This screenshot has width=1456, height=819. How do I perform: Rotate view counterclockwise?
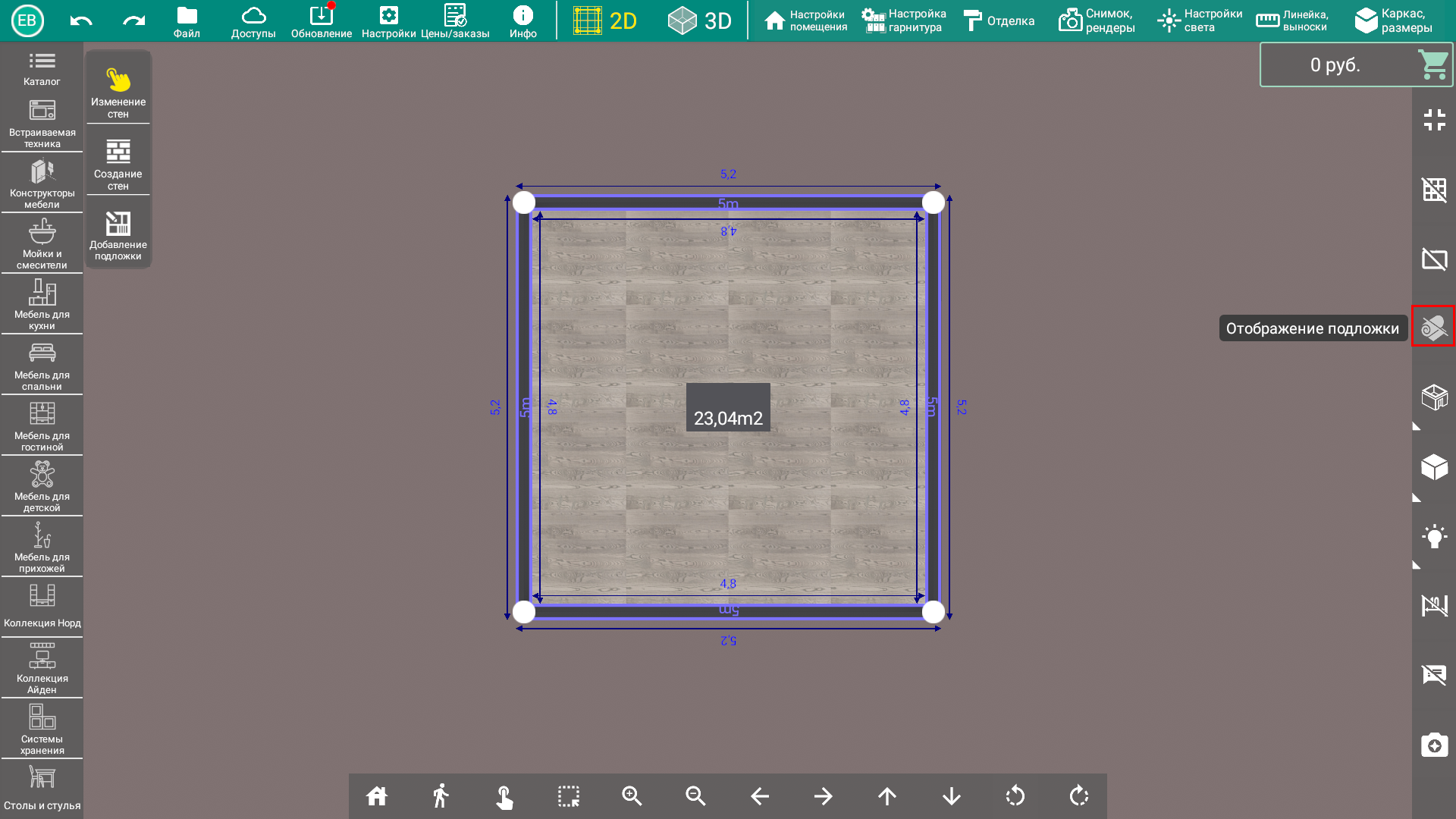[1015, 796]
